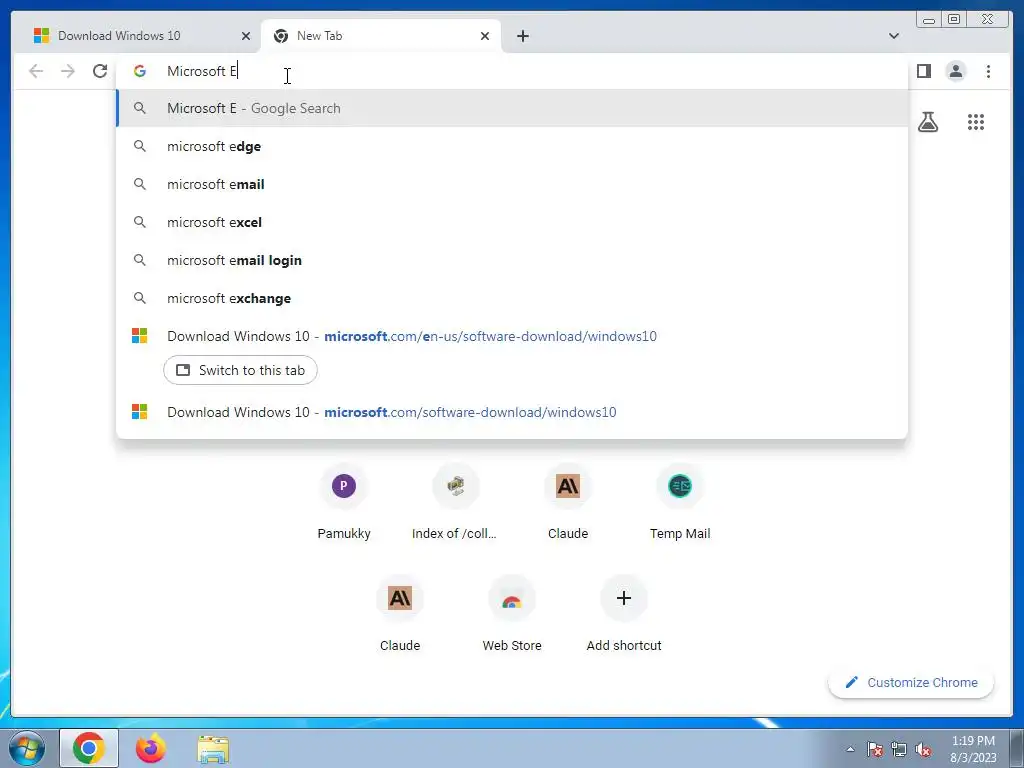The width and height of the screenshot is (1024, 768).
Task: Open the Search Labs flask icon
Action: (927, 122)
